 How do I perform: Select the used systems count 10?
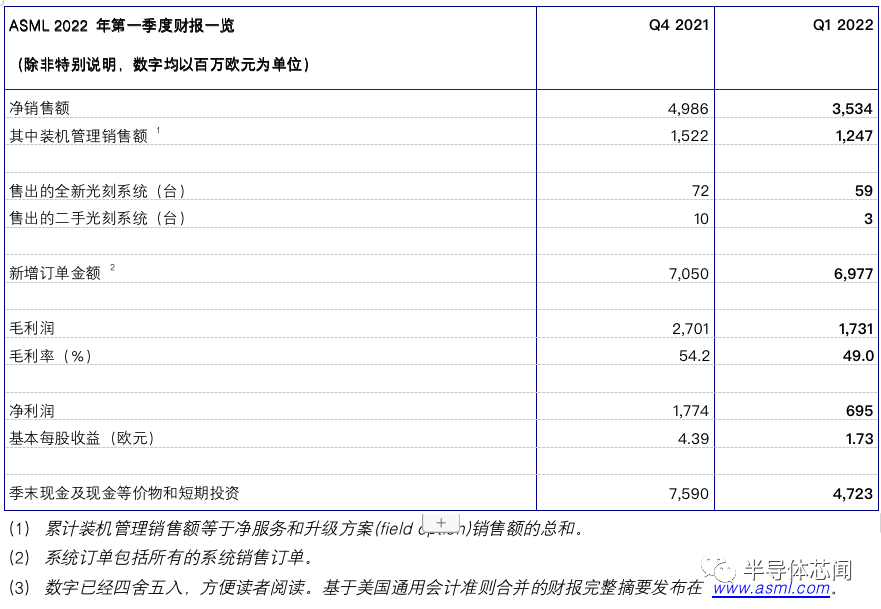point(701,219)
